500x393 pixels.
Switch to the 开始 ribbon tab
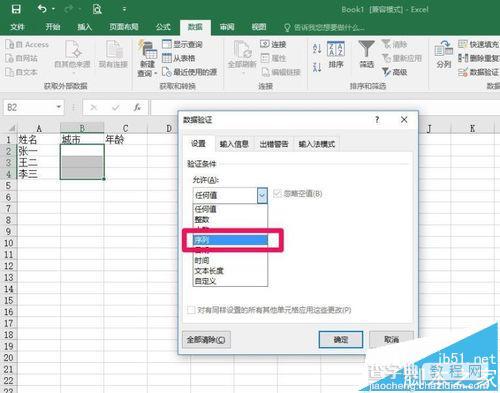pyautogui.click(x=53, y=27)
